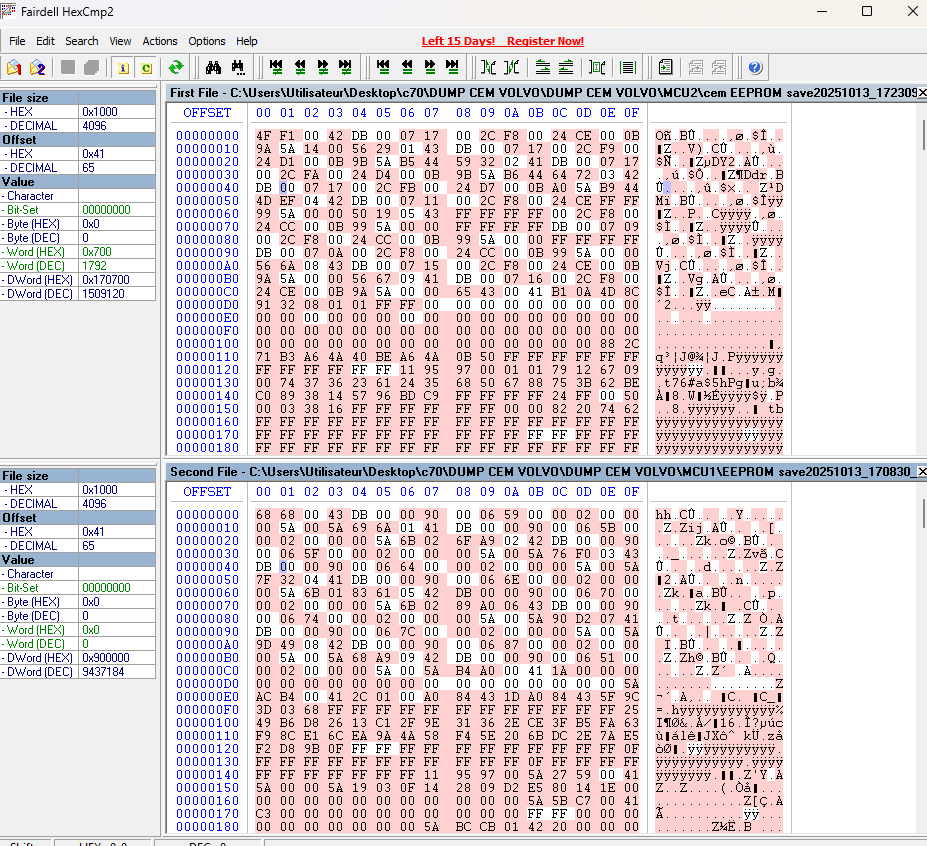Image resolution: width=927 pixels, height=846 pixels.
Task: Jump to last difference arrow icon
Action: 345,68
